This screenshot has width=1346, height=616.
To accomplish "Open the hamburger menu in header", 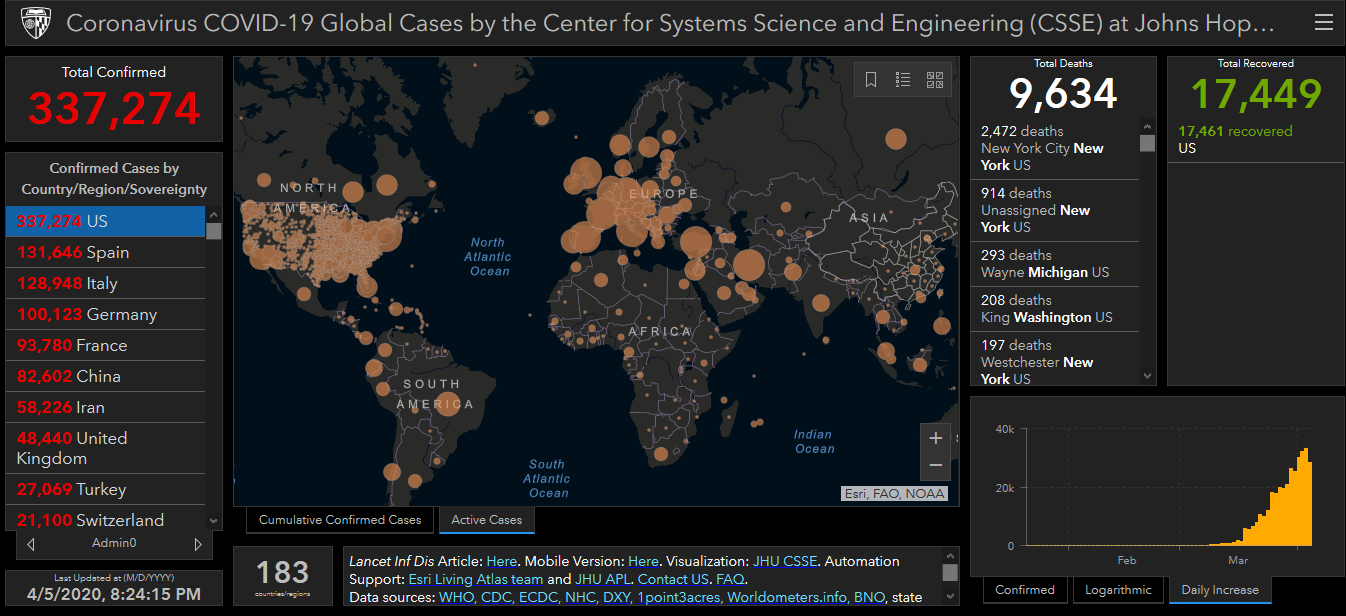I will pos(1323,22).
